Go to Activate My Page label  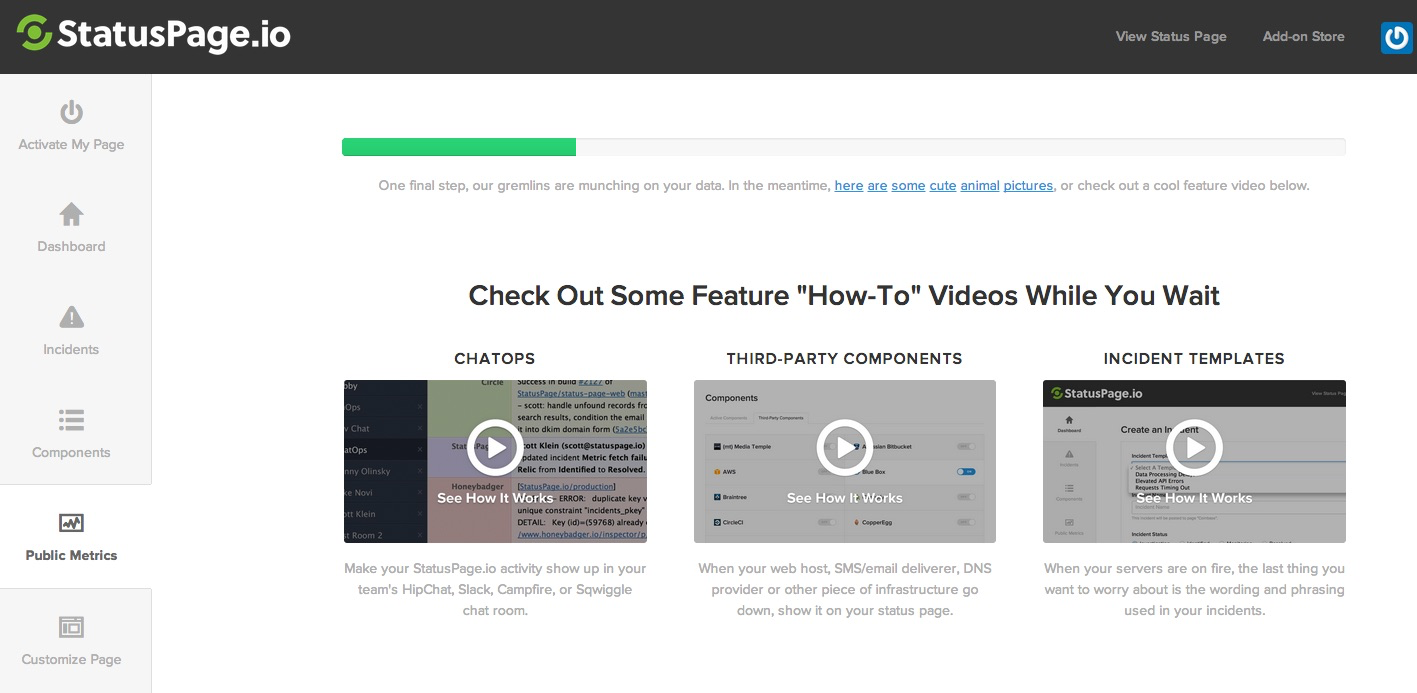(71, 144)
